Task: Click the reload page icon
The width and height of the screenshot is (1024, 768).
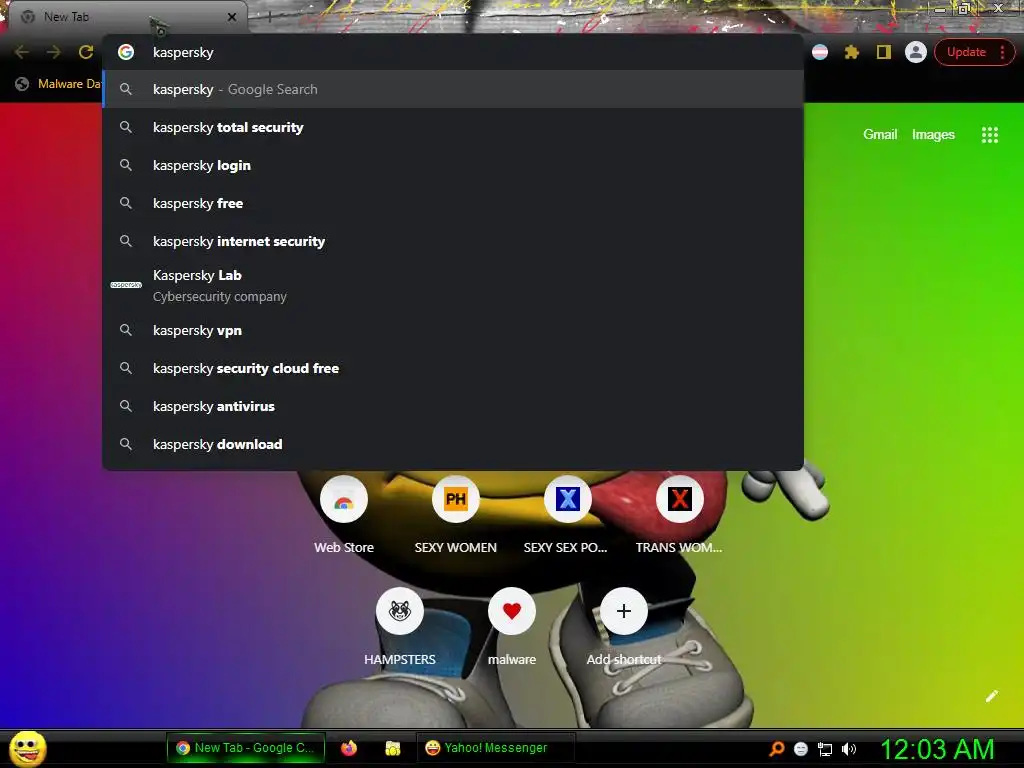Action: 86,52
